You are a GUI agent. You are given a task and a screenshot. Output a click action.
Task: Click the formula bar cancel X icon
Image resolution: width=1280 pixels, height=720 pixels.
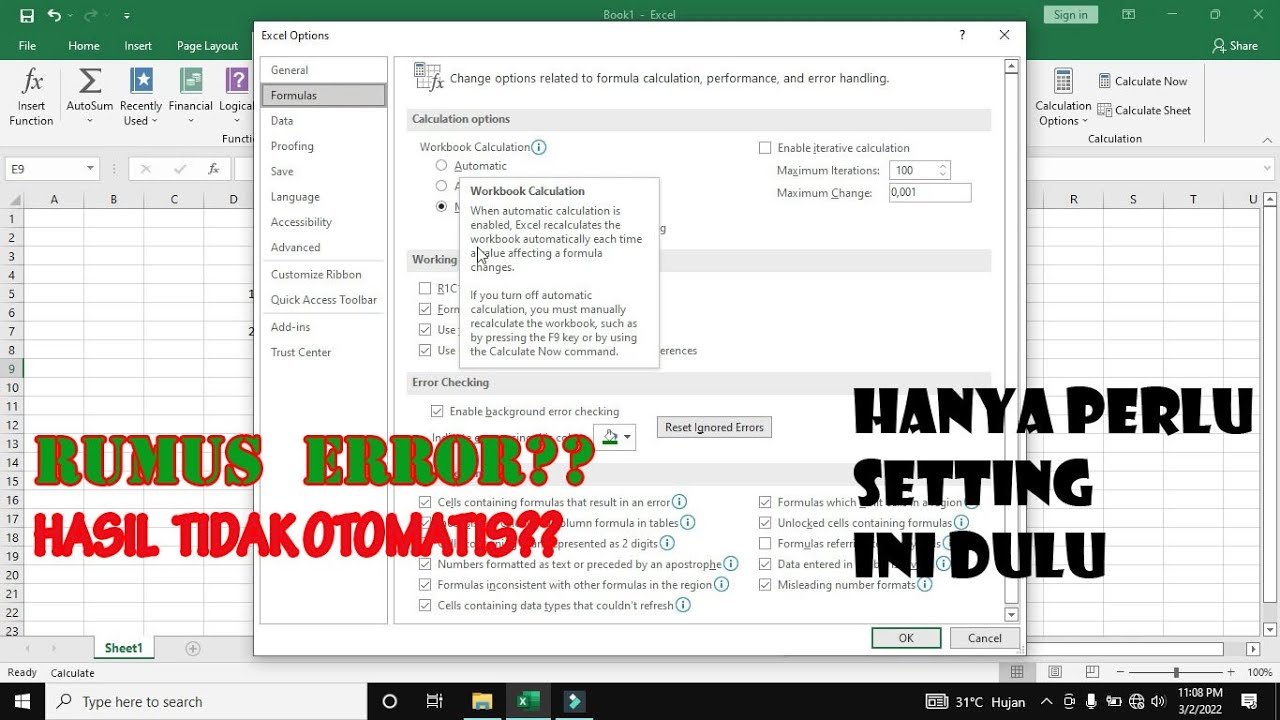coord(145,169)
